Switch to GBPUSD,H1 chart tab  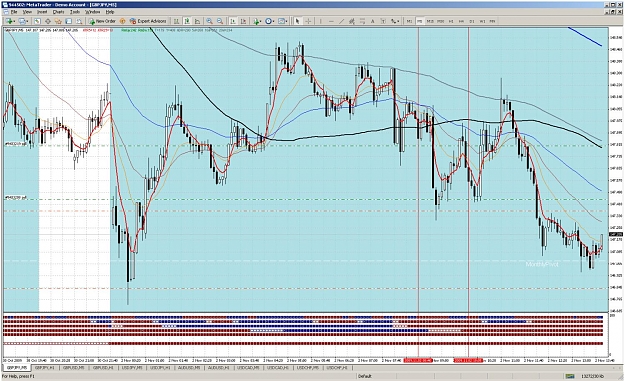(x=102, y=368)
